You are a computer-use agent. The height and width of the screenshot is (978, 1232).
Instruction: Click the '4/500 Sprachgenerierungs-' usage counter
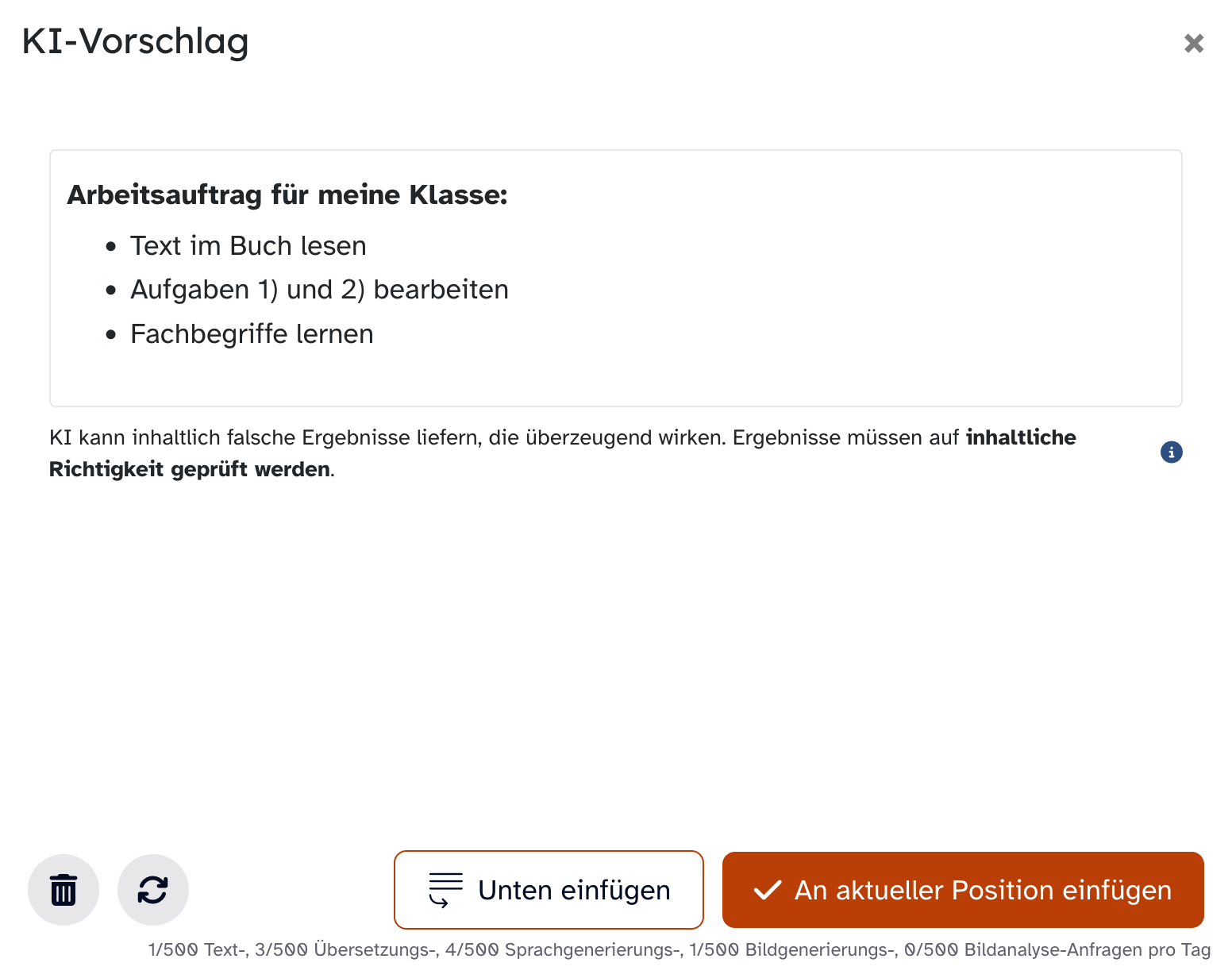[x=564, y=949]
